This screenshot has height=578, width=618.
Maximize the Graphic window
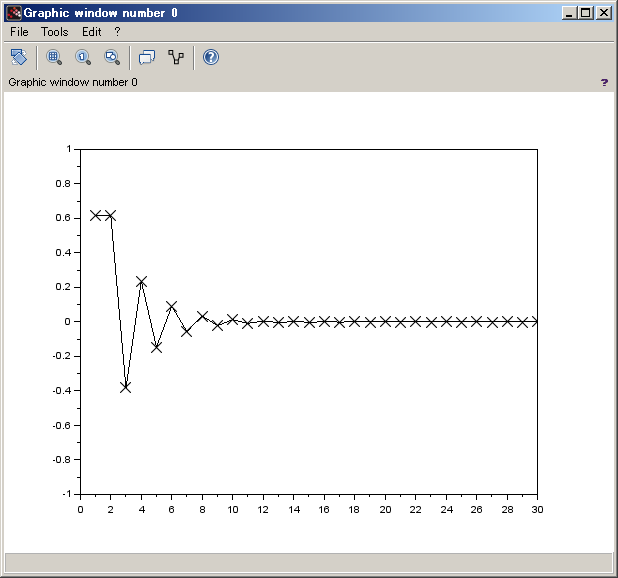coord(586,13)
